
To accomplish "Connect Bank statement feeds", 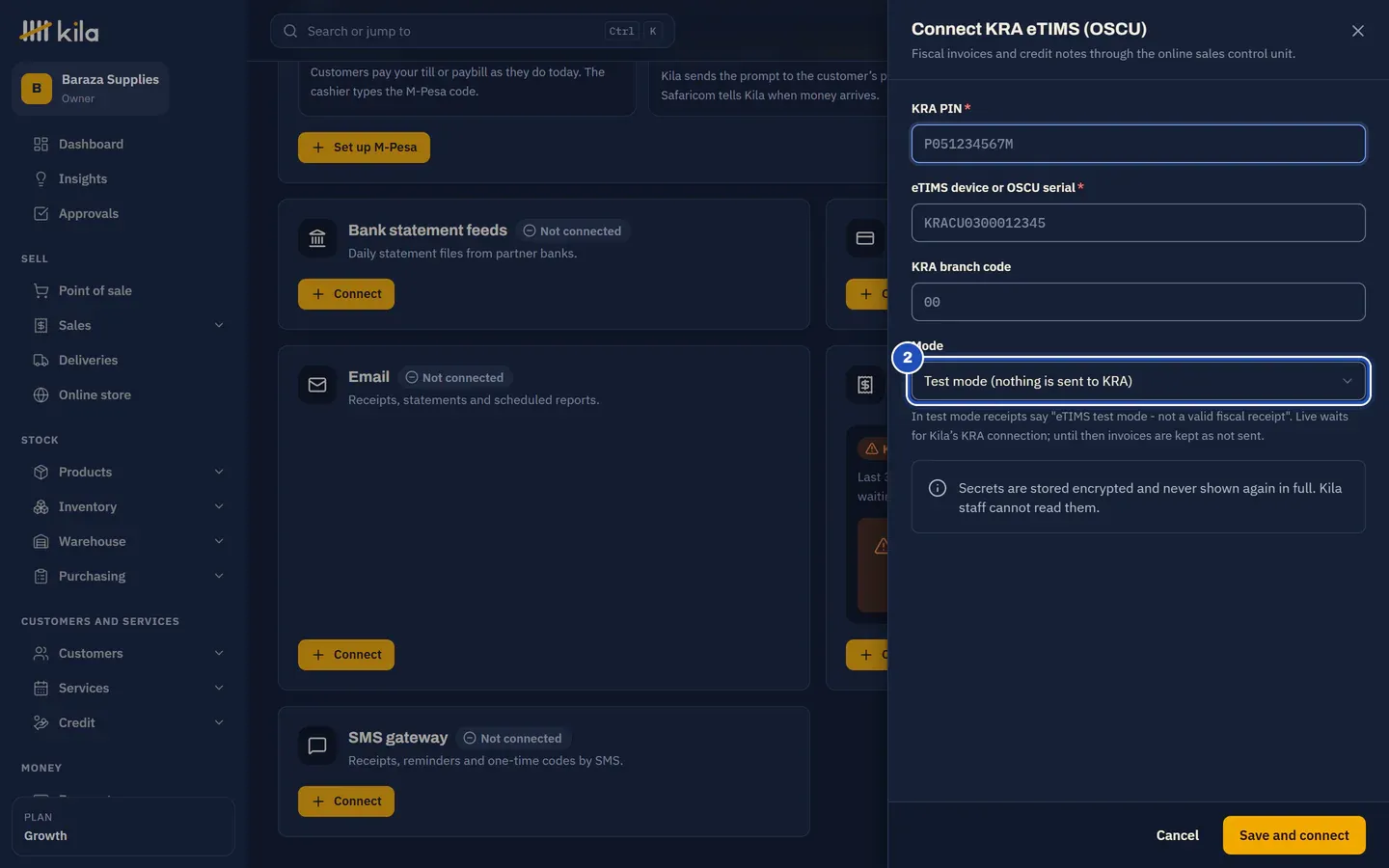I will [346, 294].
